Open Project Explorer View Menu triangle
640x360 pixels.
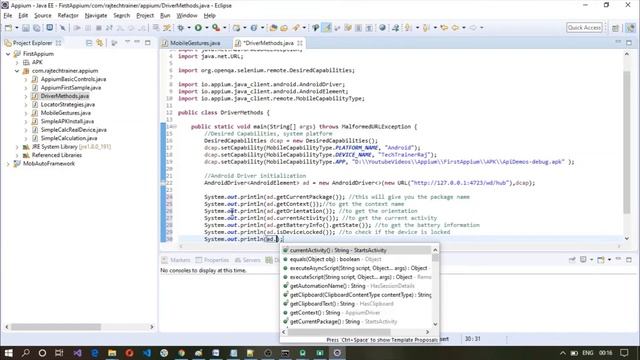127,42
